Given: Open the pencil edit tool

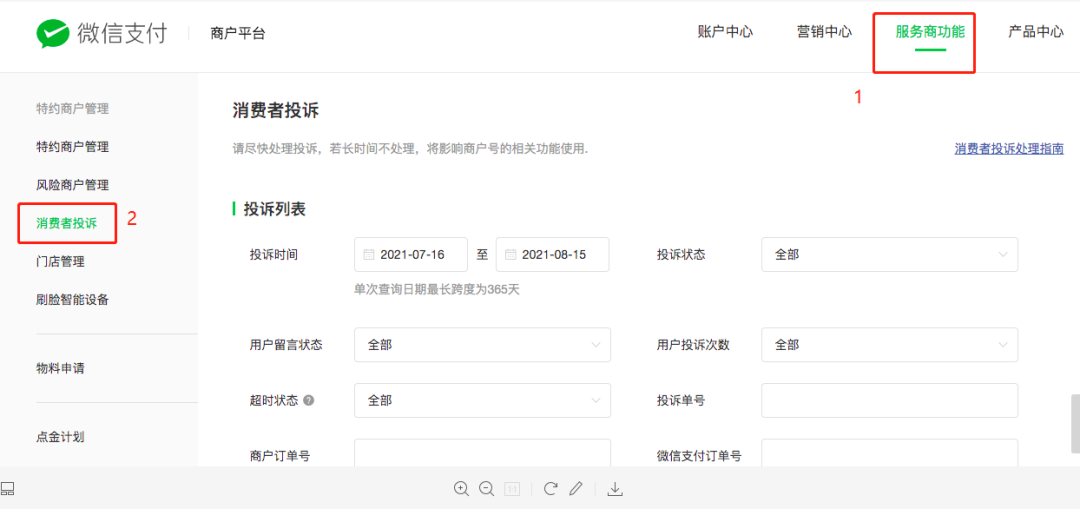Looking at the screenshot, I should [x=576, y=489].
